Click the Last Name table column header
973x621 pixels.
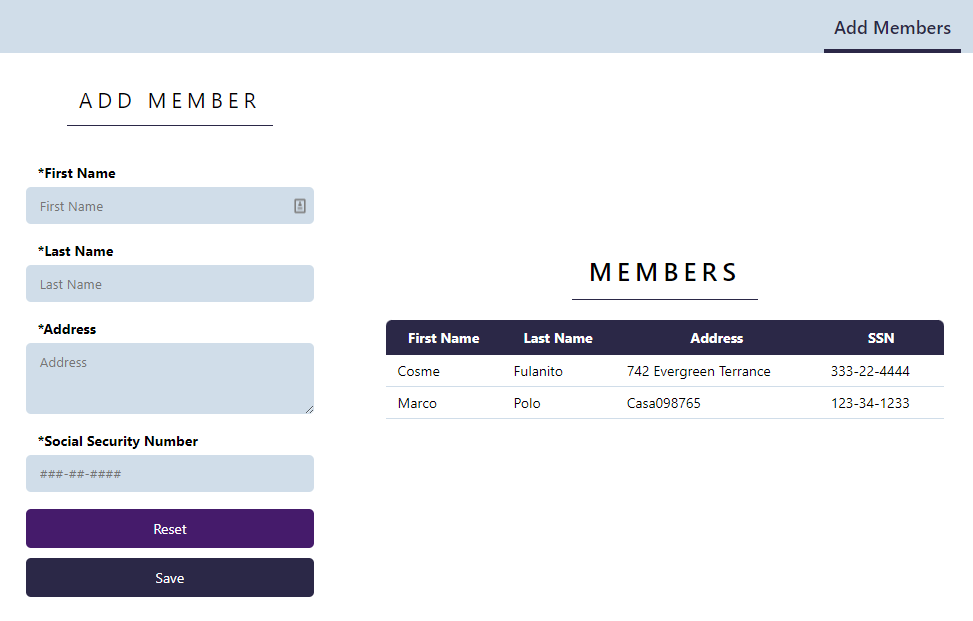(558, 338)
